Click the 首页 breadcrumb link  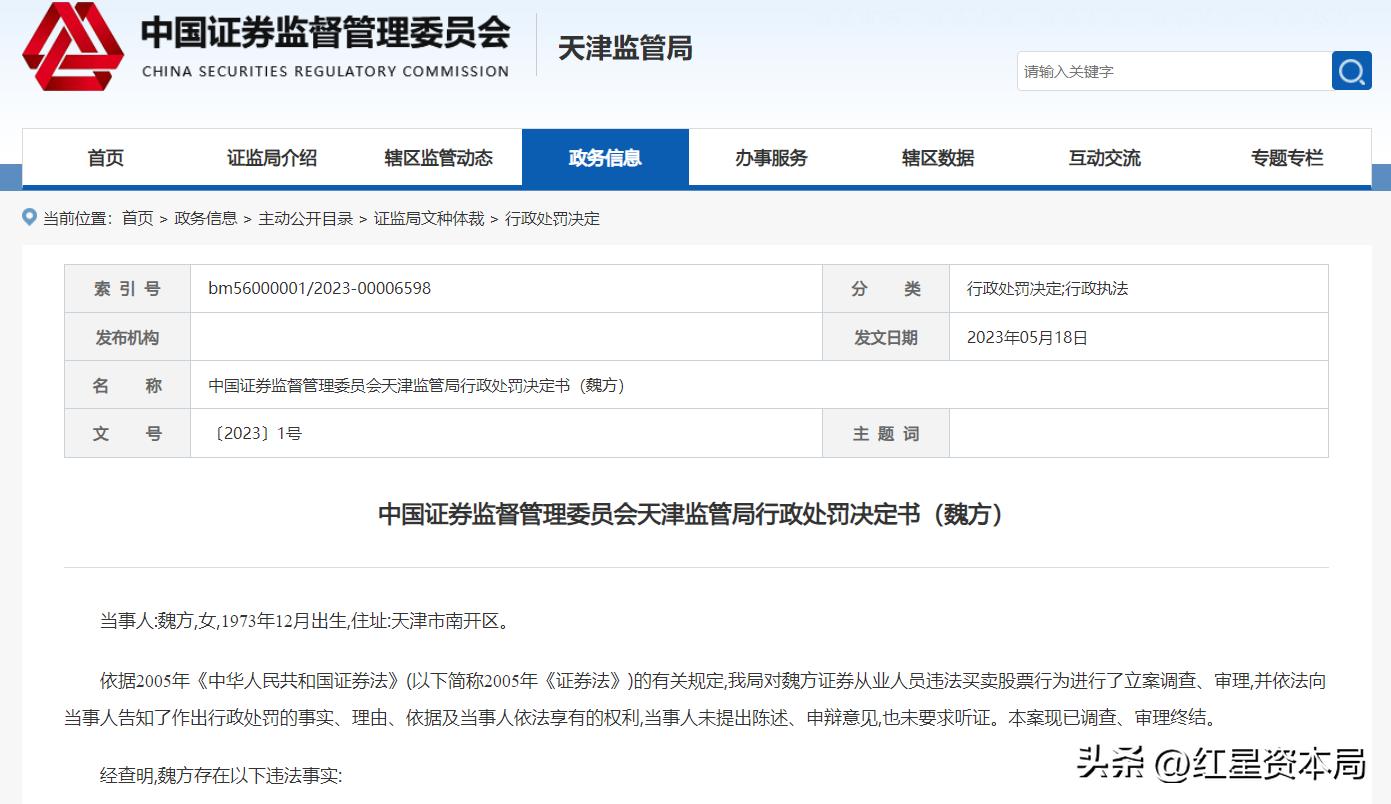click(138, 218)
